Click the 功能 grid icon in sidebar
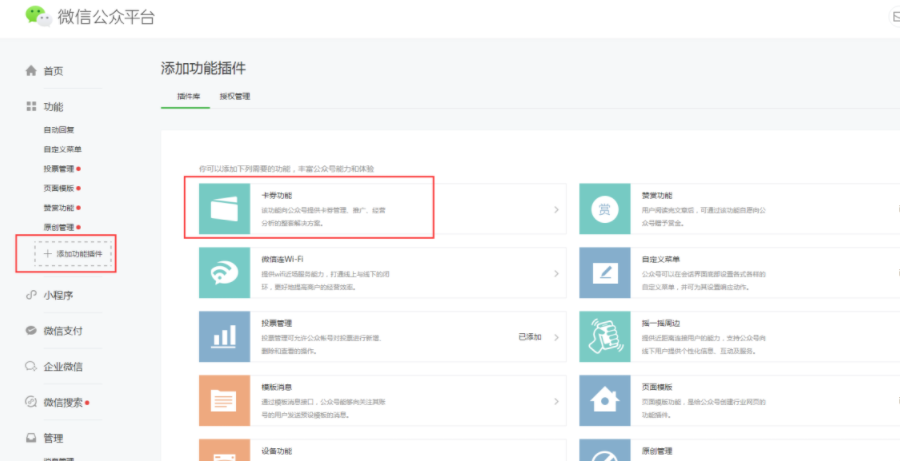The image size is (900, 461). click(32, 106)
